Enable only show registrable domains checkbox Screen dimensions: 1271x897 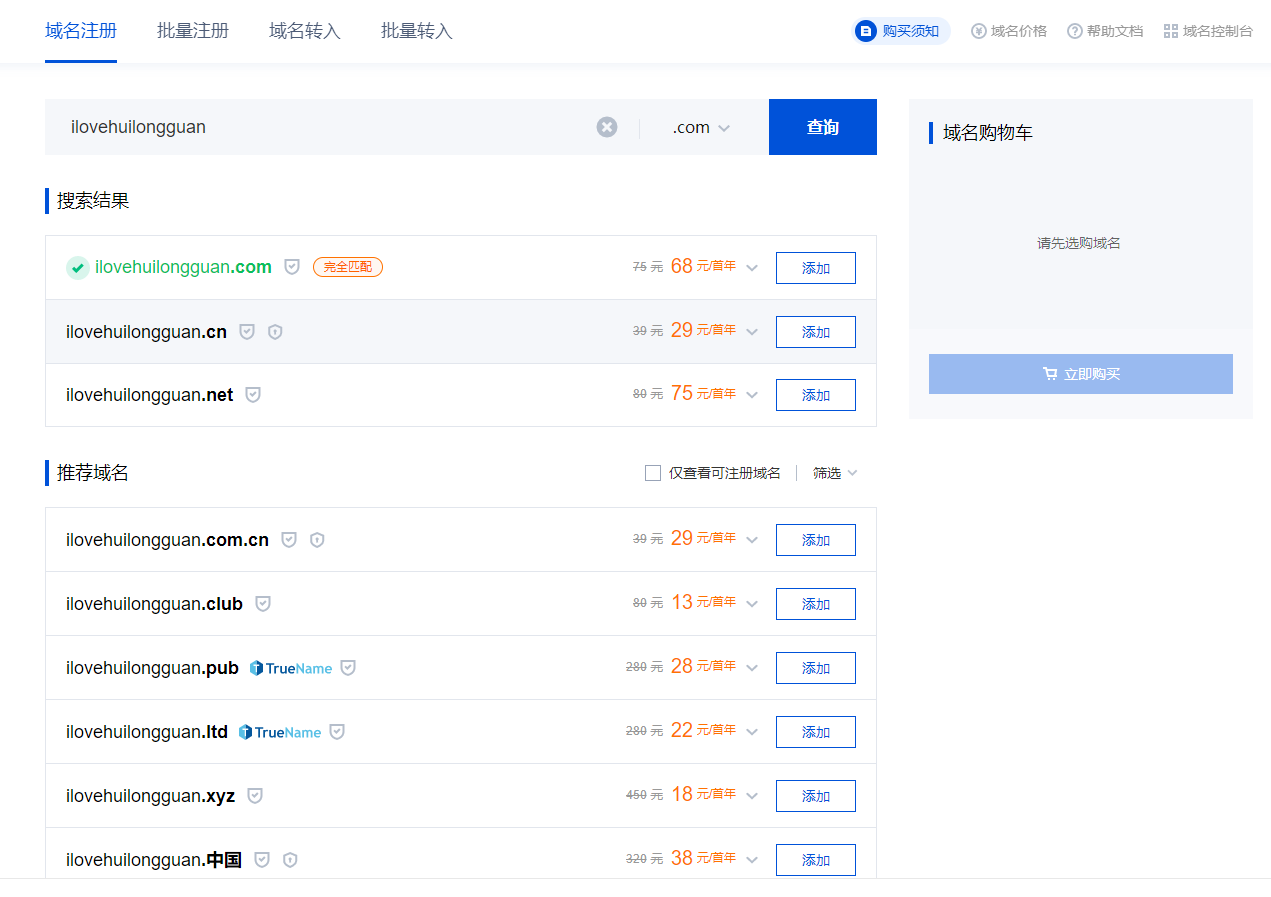[x=653, y=473]
